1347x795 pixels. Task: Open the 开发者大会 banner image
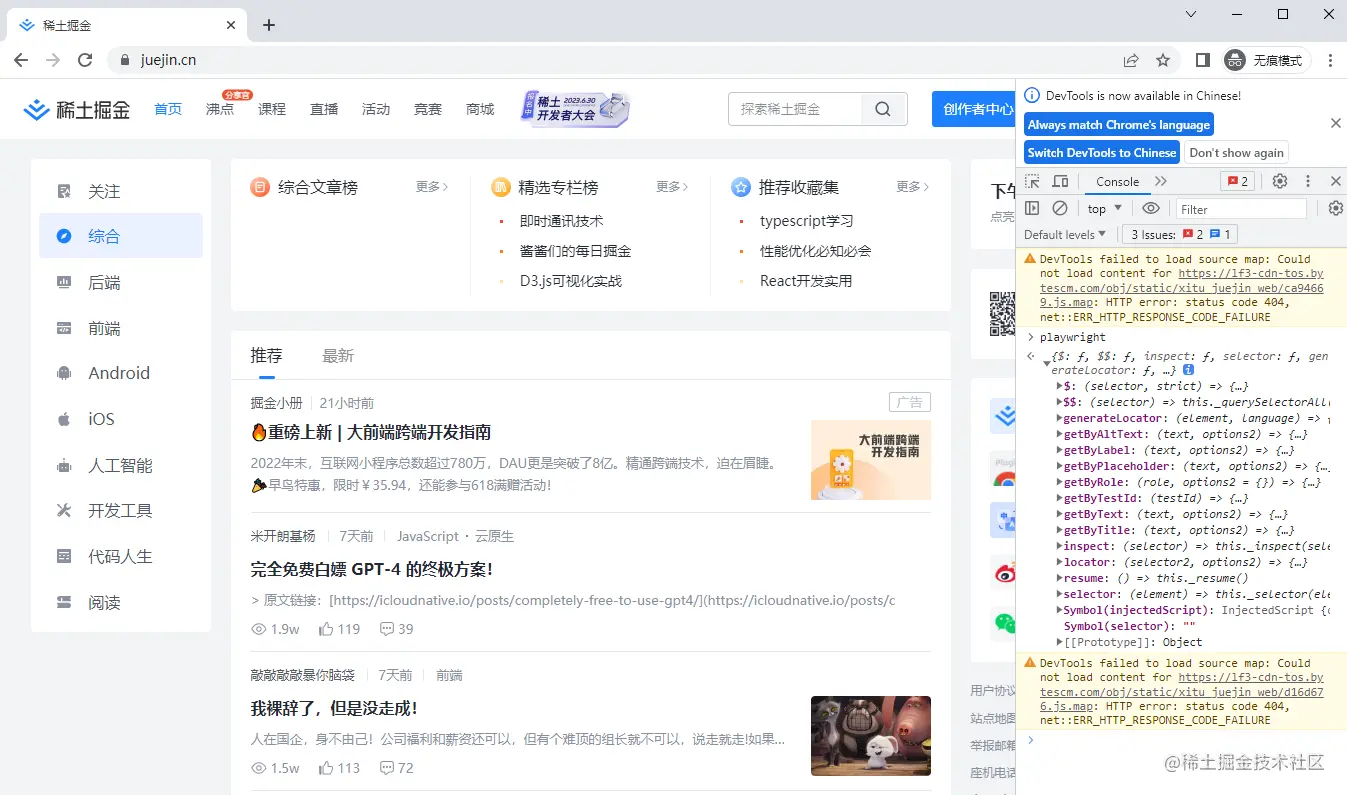pyautogui.click(x=575, y=108)
